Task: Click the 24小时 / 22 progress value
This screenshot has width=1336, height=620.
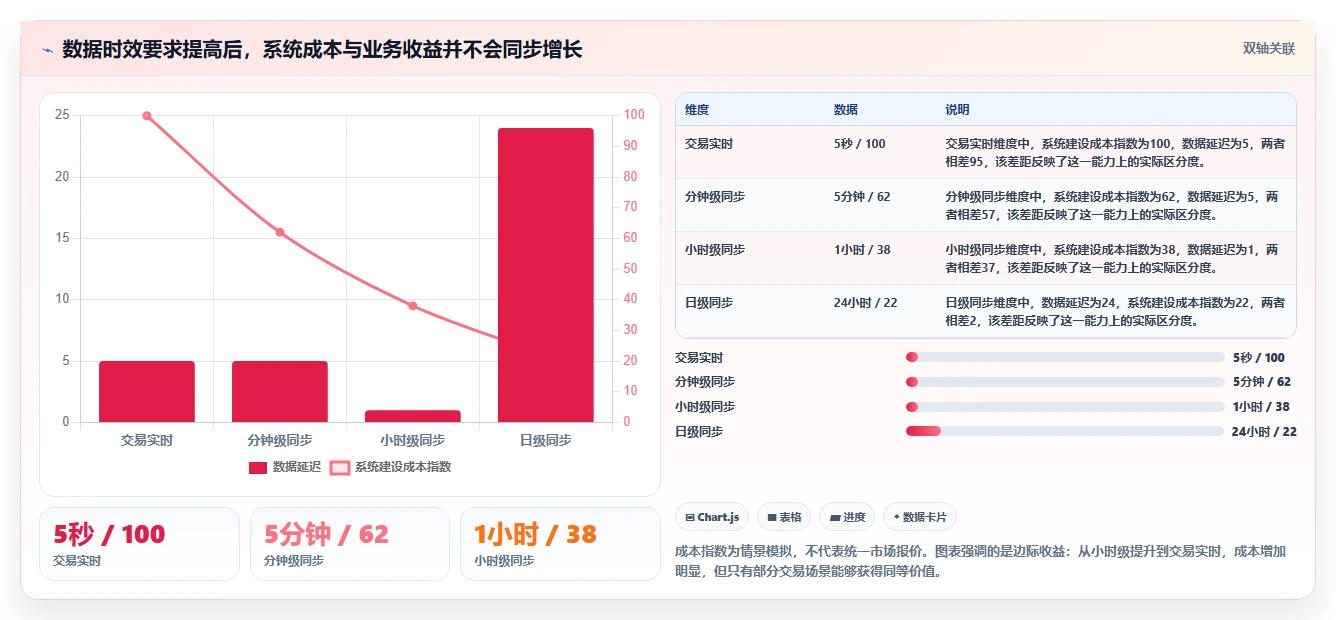Action: click(x=1264, y=432)
